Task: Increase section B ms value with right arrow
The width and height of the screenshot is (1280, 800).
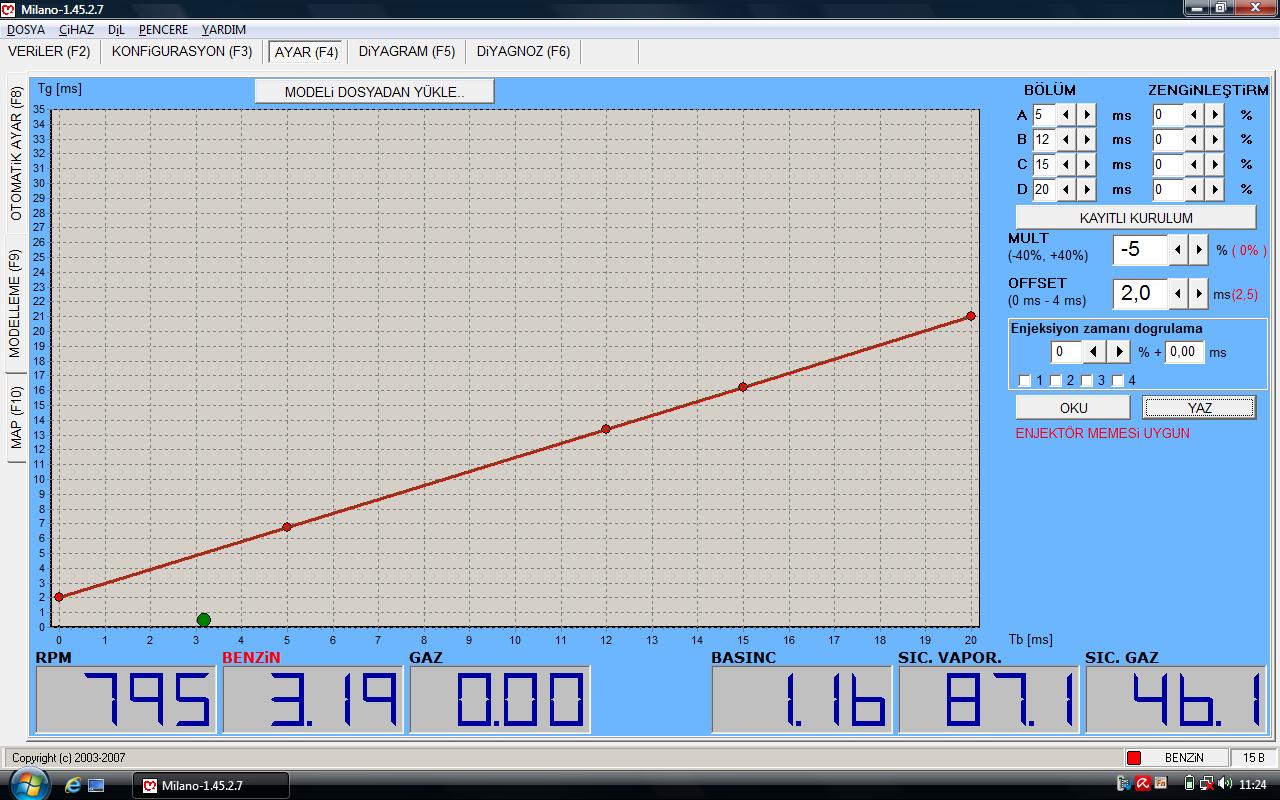Action: click(x=1087, y=139)
